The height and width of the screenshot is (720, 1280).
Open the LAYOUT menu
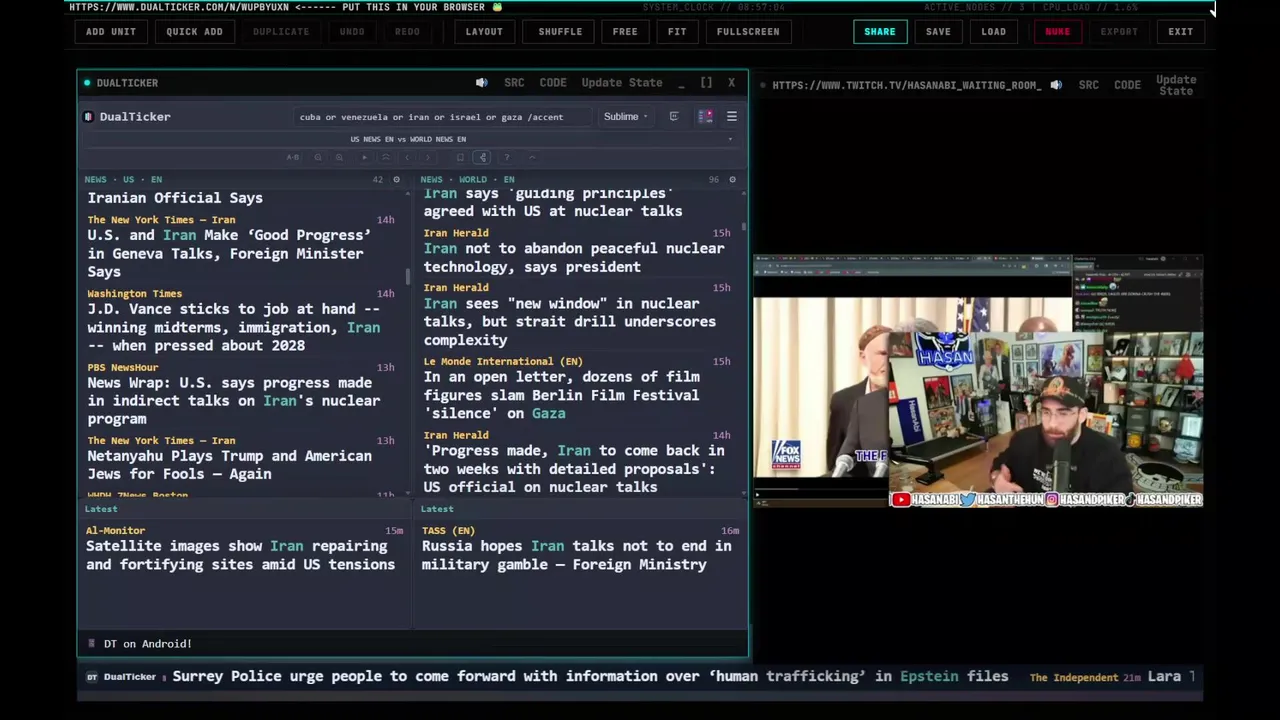[484, 32]
